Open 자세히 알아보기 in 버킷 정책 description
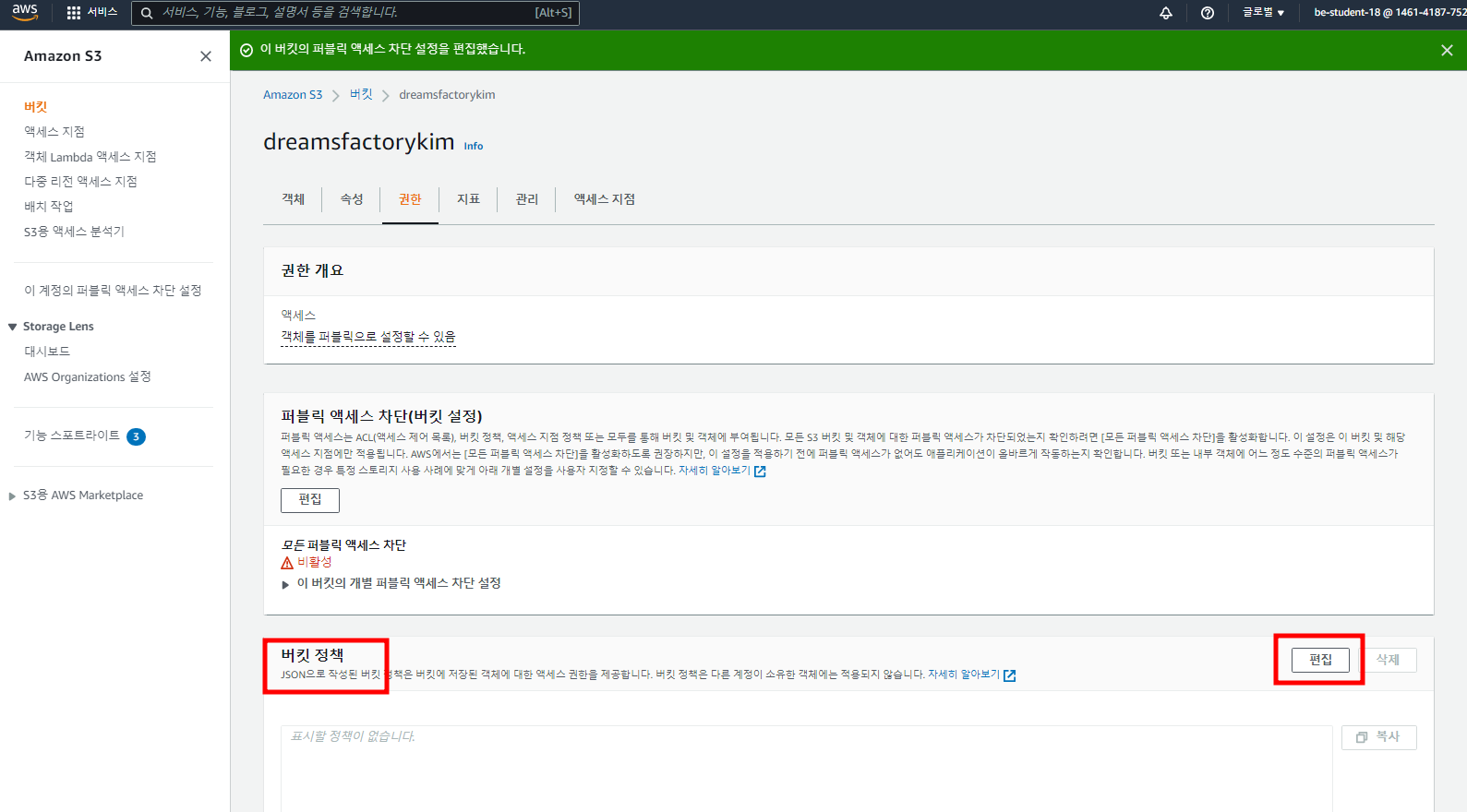This screenshot has width=1467, height=812. (x=972, y=675)
